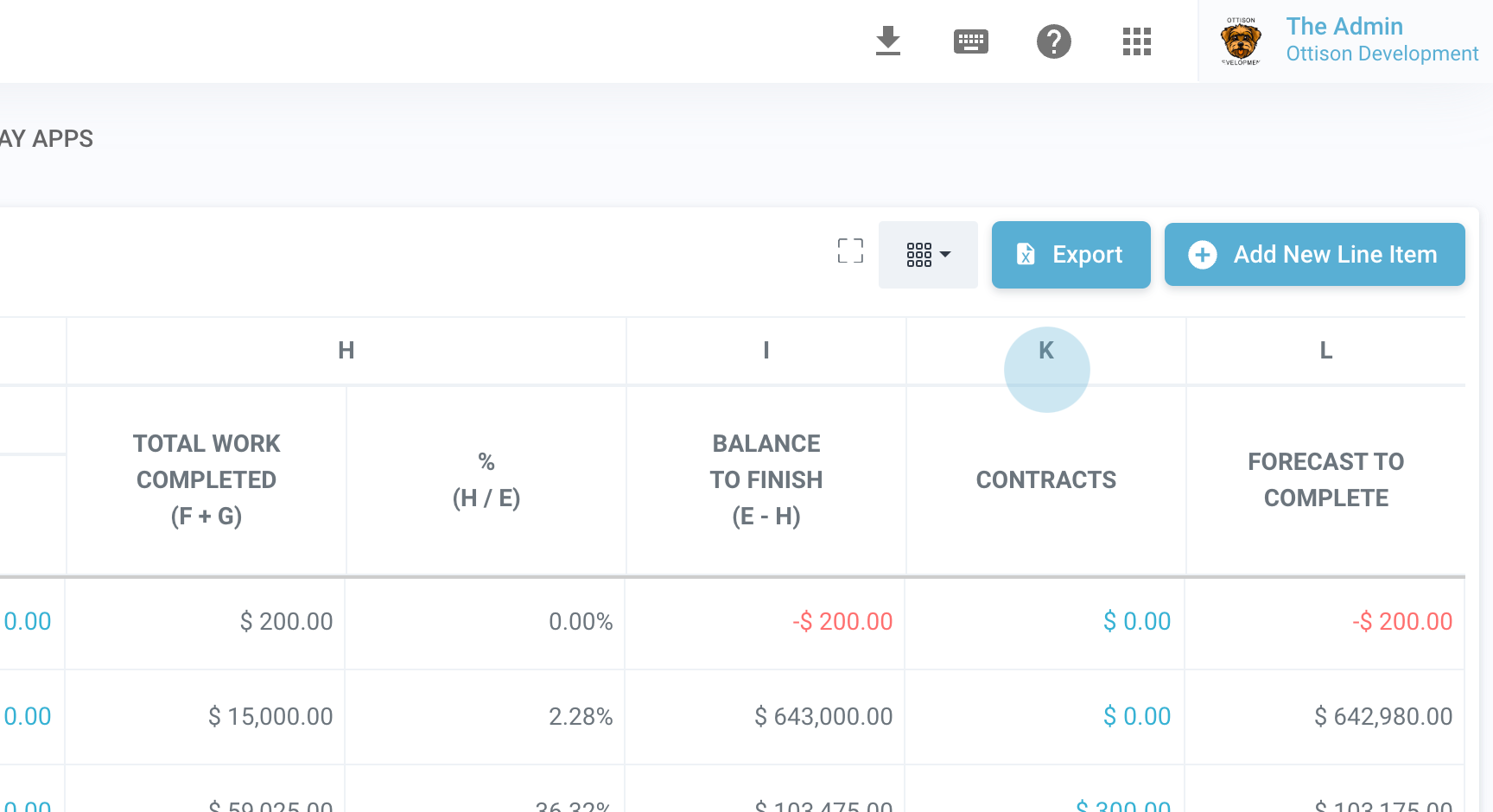Screen dimensions: 1493x812
Task: Select the -$ 200.00 balance to finish cell
Action: pyautogui.click(x=842, y=621)
